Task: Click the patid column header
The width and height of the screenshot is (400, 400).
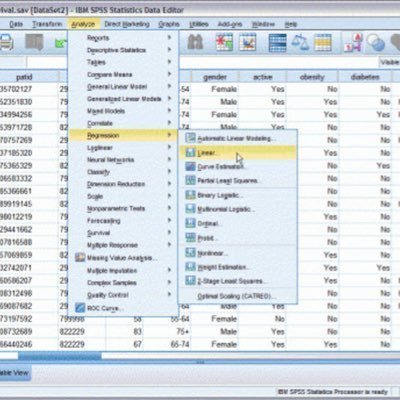Action: coord(29,77)
